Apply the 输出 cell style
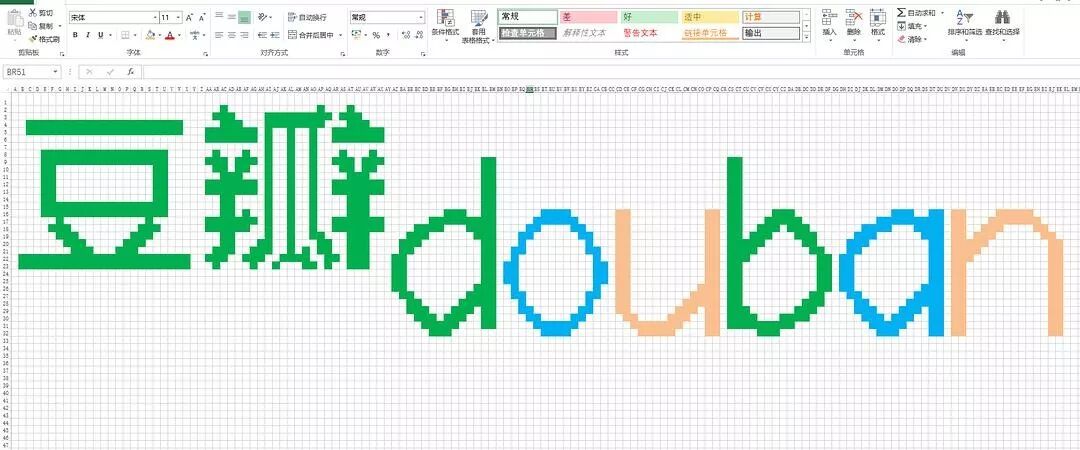This screenshot has height=450, width=1080. (771, 33)
